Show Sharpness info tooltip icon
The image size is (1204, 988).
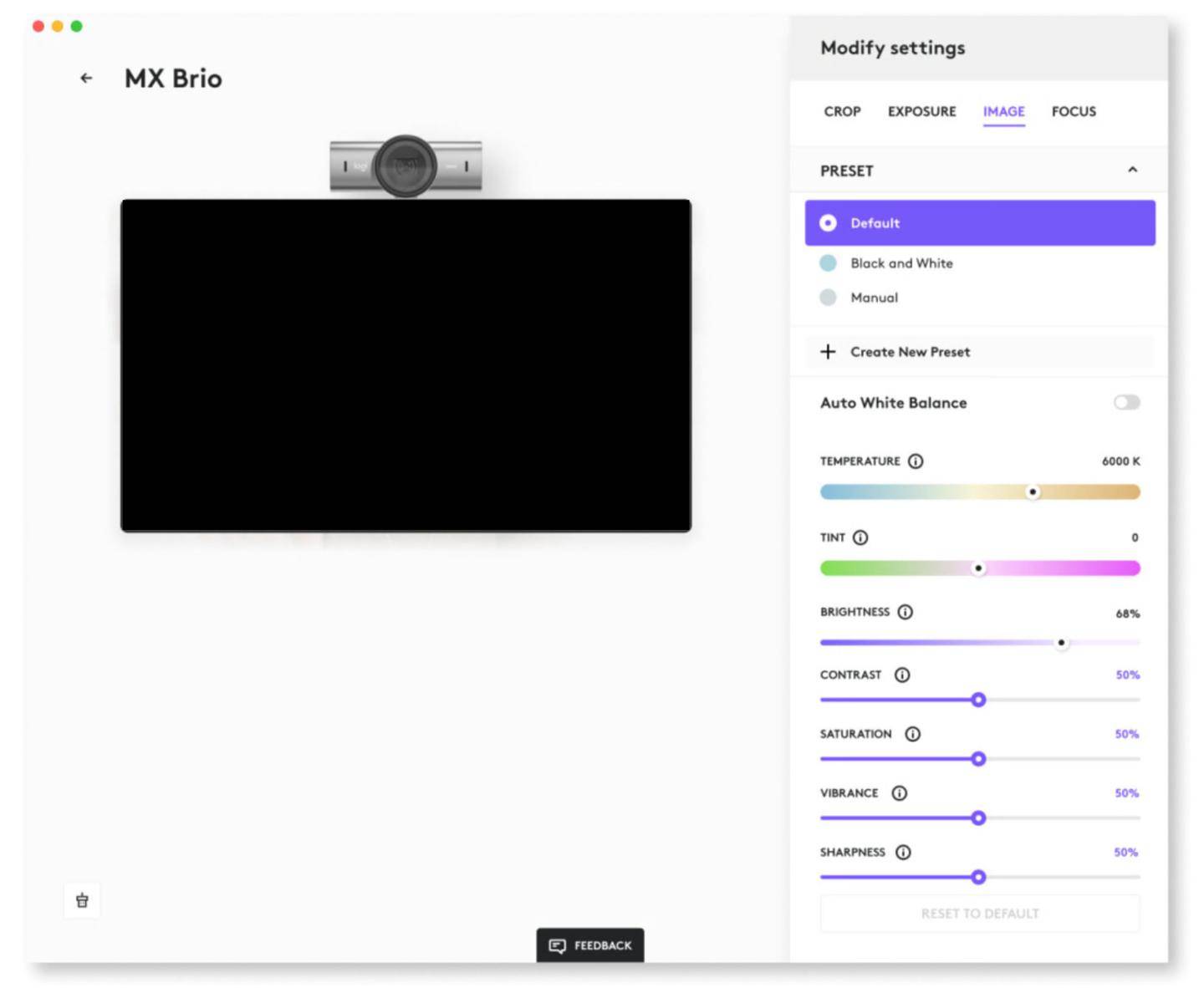903,853
